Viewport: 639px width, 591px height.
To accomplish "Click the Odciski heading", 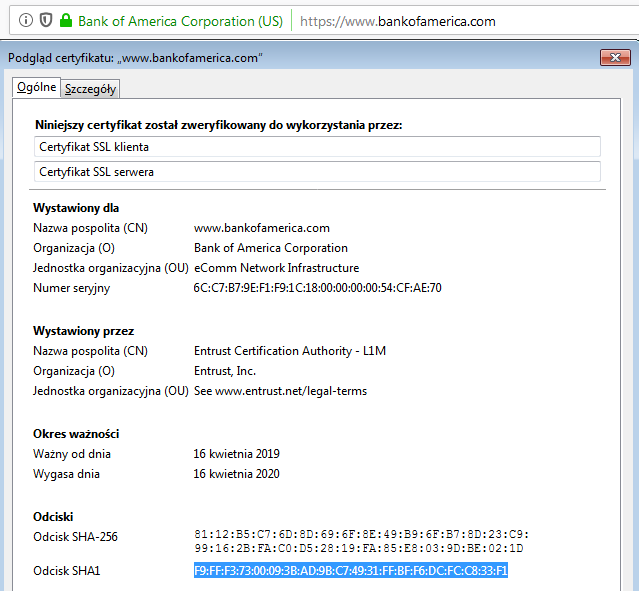I will click(53, 517).
